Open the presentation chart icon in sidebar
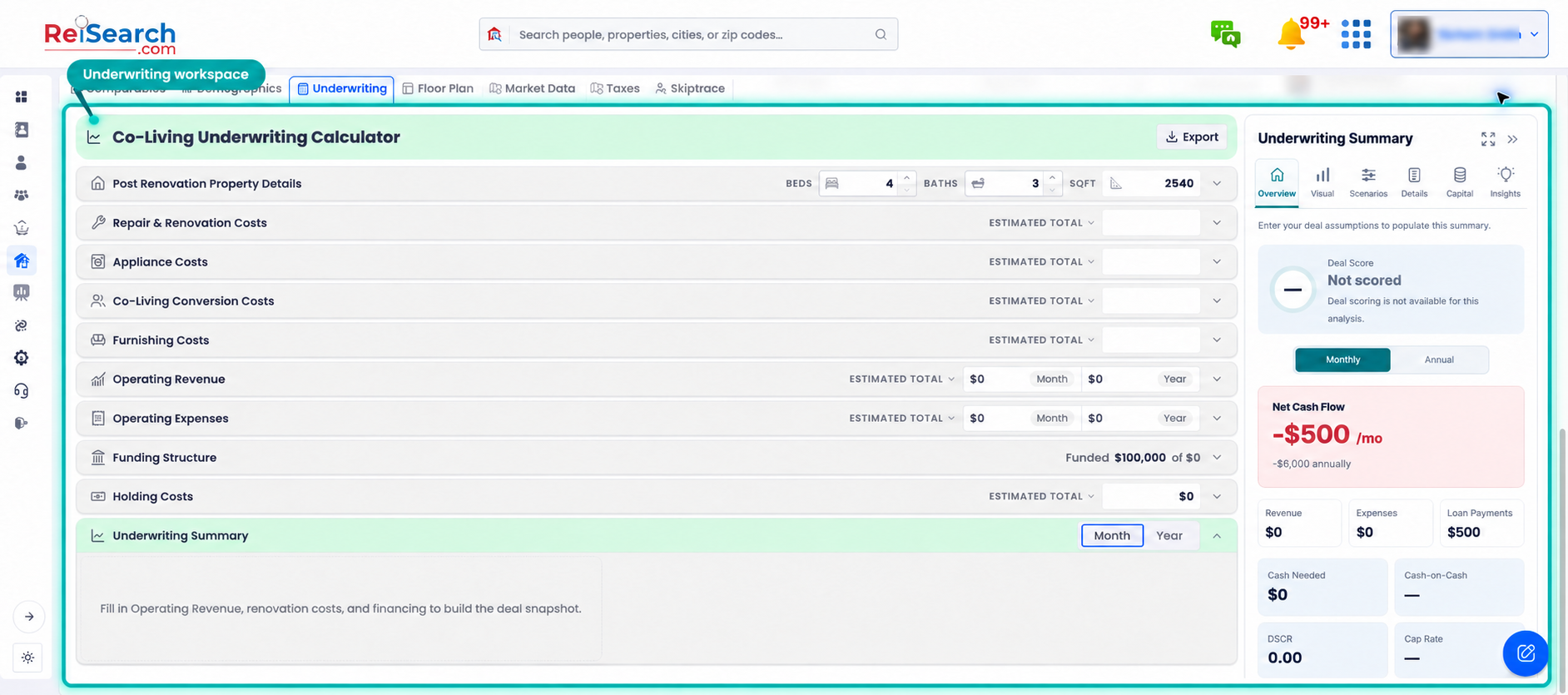The width and height of the screenshot is (1568, 695). click(22, 292)
